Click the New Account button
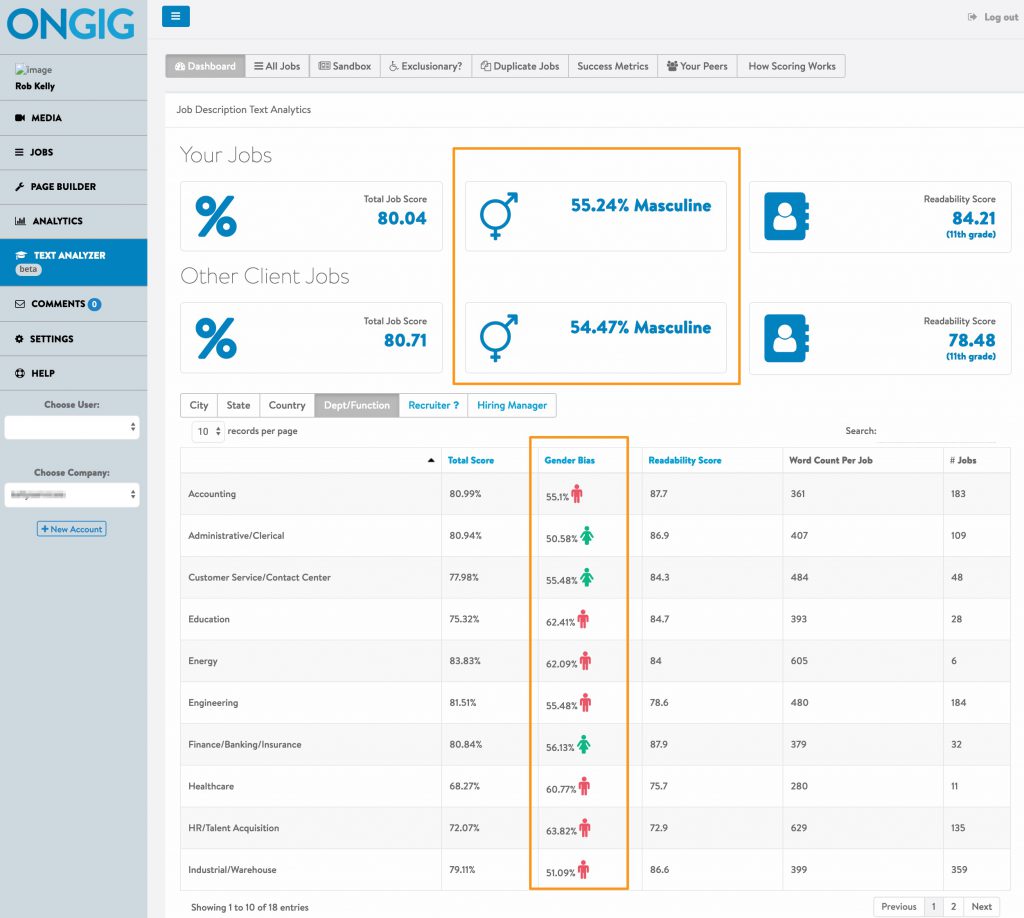The height and width of the screenshot is (918, 1024). click(x=72, y=529)
